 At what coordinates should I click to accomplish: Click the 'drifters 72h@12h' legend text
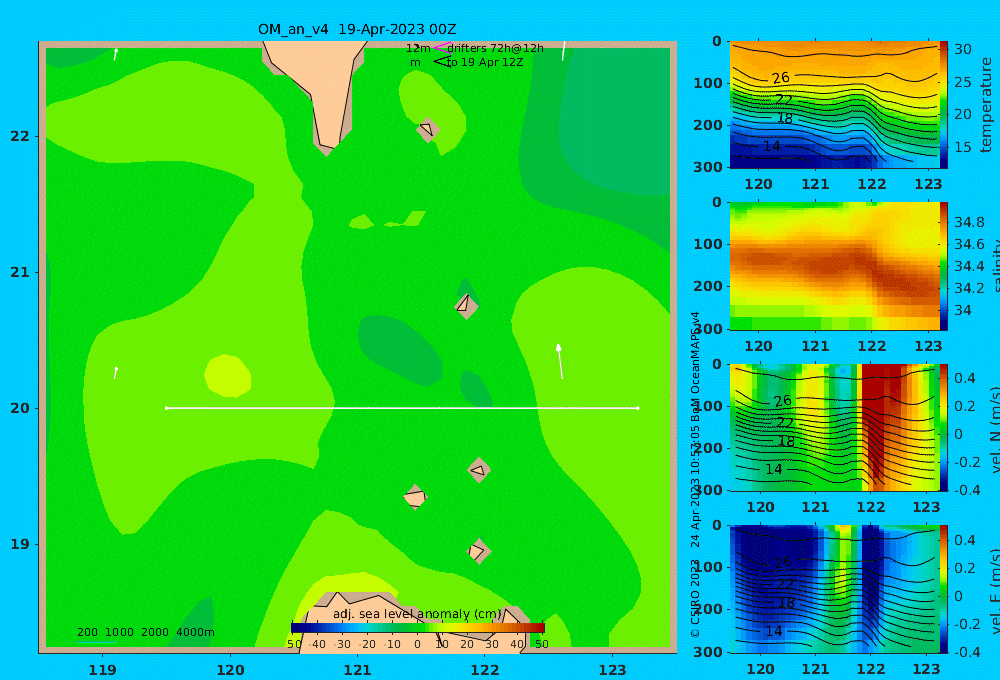click(496, 48)
